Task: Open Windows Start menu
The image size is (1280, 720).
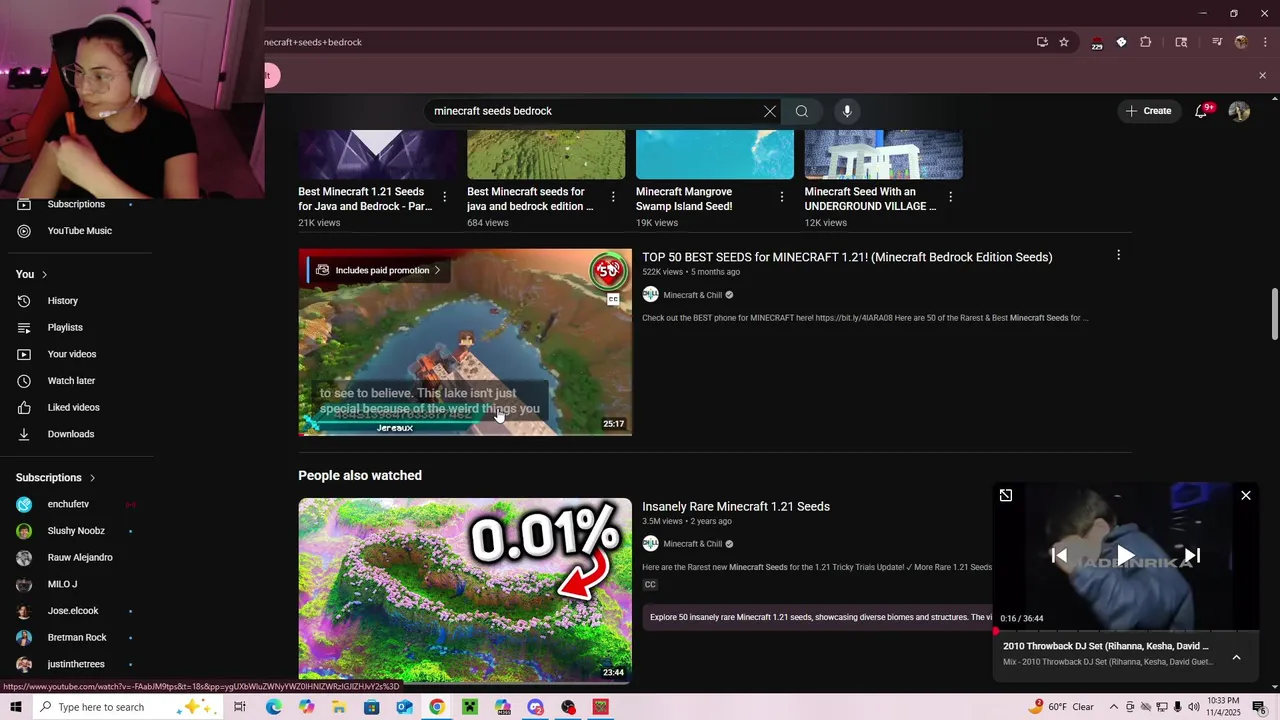Action: pos(15,707)
